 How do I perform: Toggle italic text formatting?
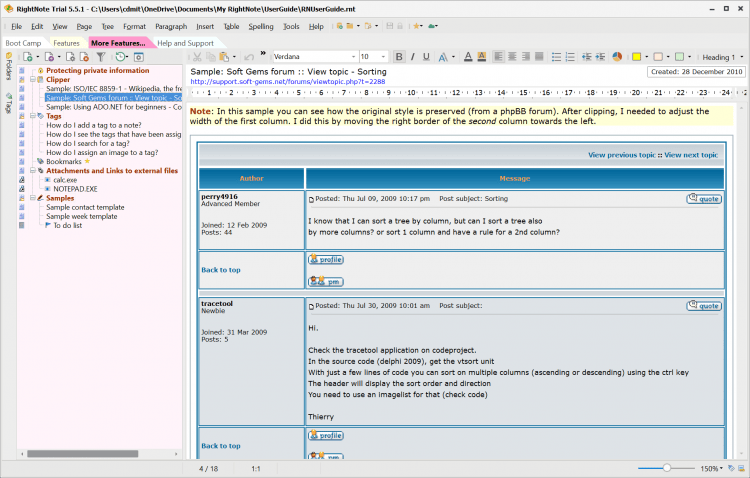click(412, 57)
